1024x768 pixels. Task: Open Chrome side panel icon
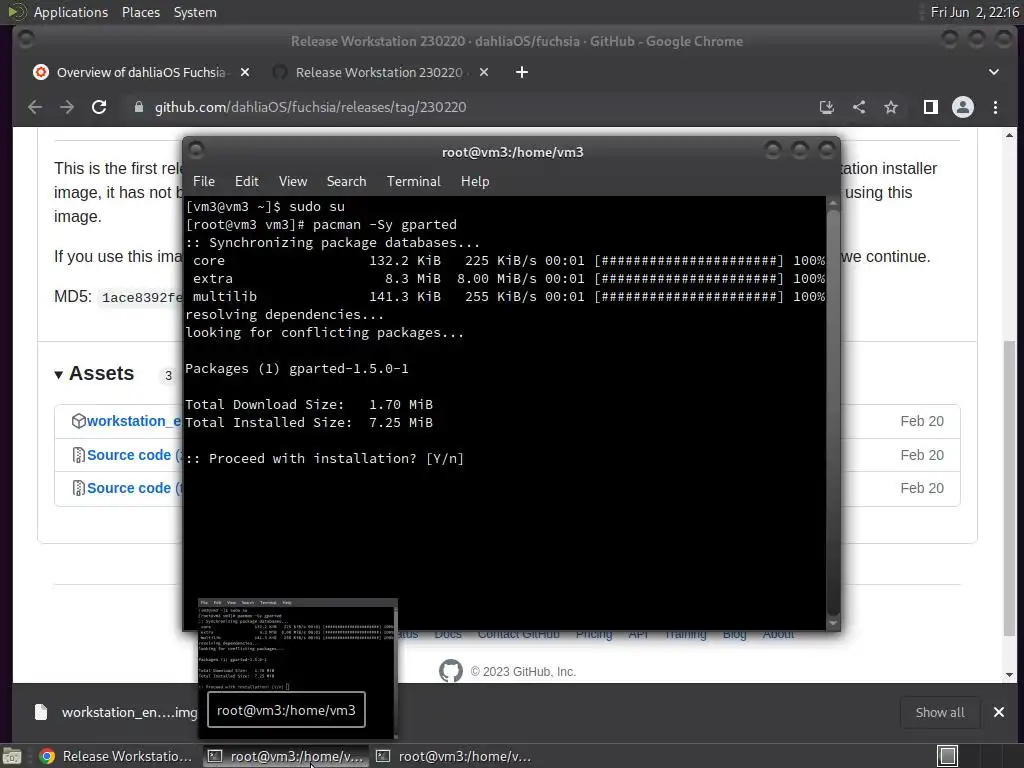(x=931, y=107)
